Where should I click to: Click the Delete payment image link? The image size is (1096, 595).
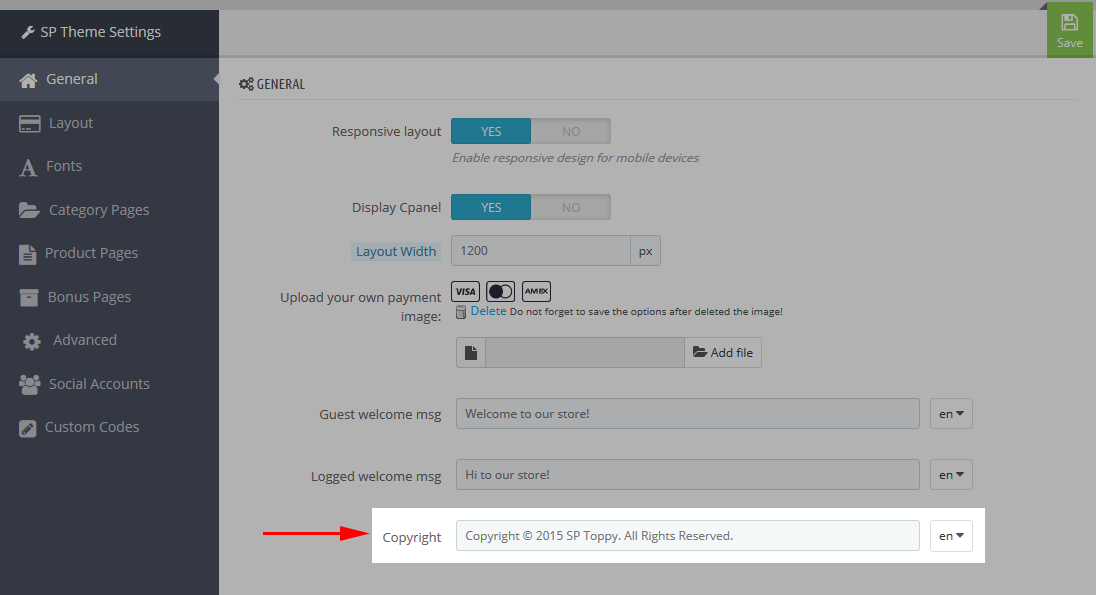488,311
